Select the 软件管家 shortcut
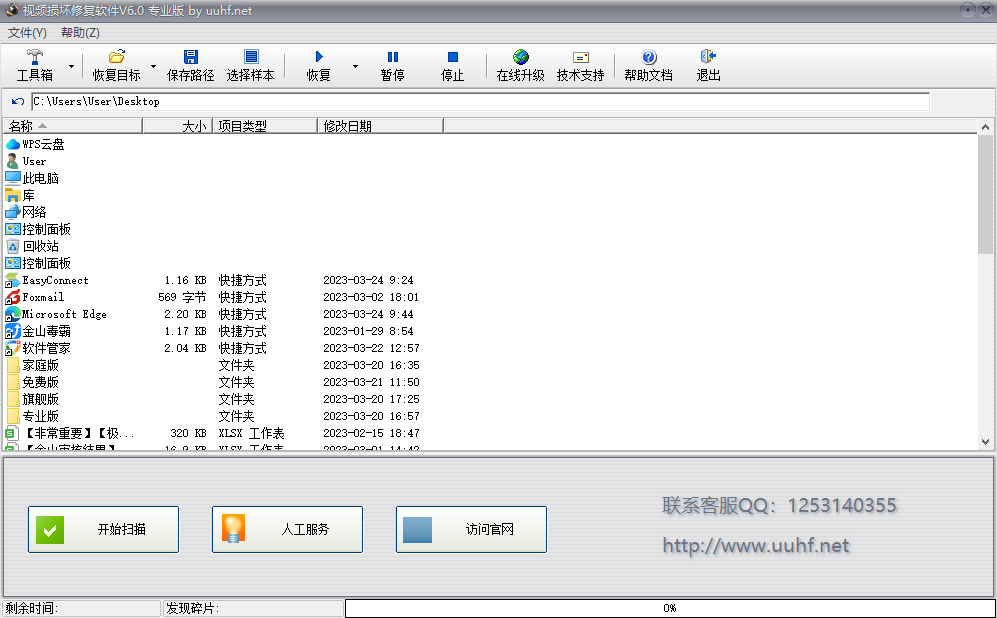Viewport: 997px width, 618px height. click(38, 348)
